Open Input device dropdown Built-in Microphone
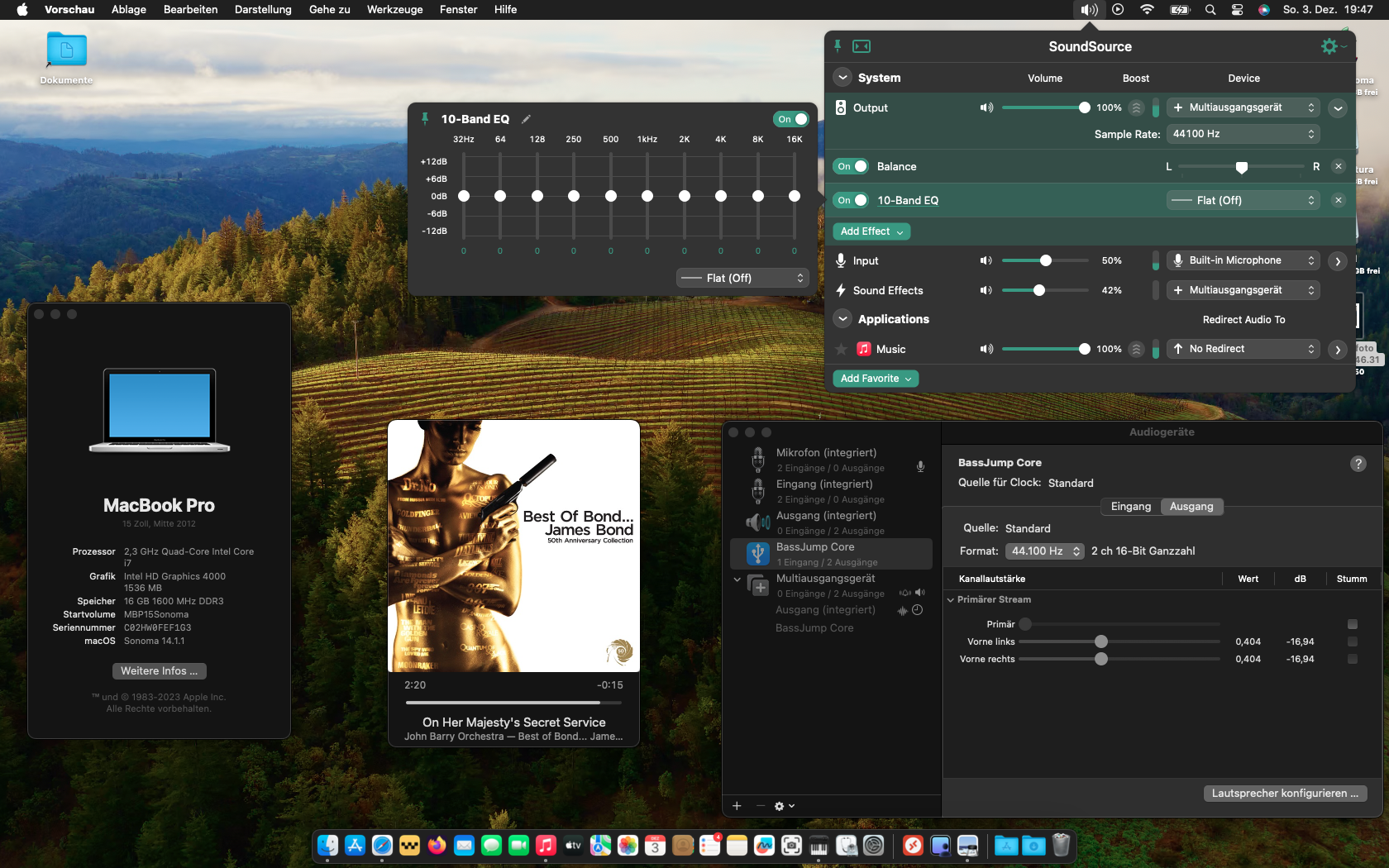Screen dimensions: 1389x868 click(1243, 260)
